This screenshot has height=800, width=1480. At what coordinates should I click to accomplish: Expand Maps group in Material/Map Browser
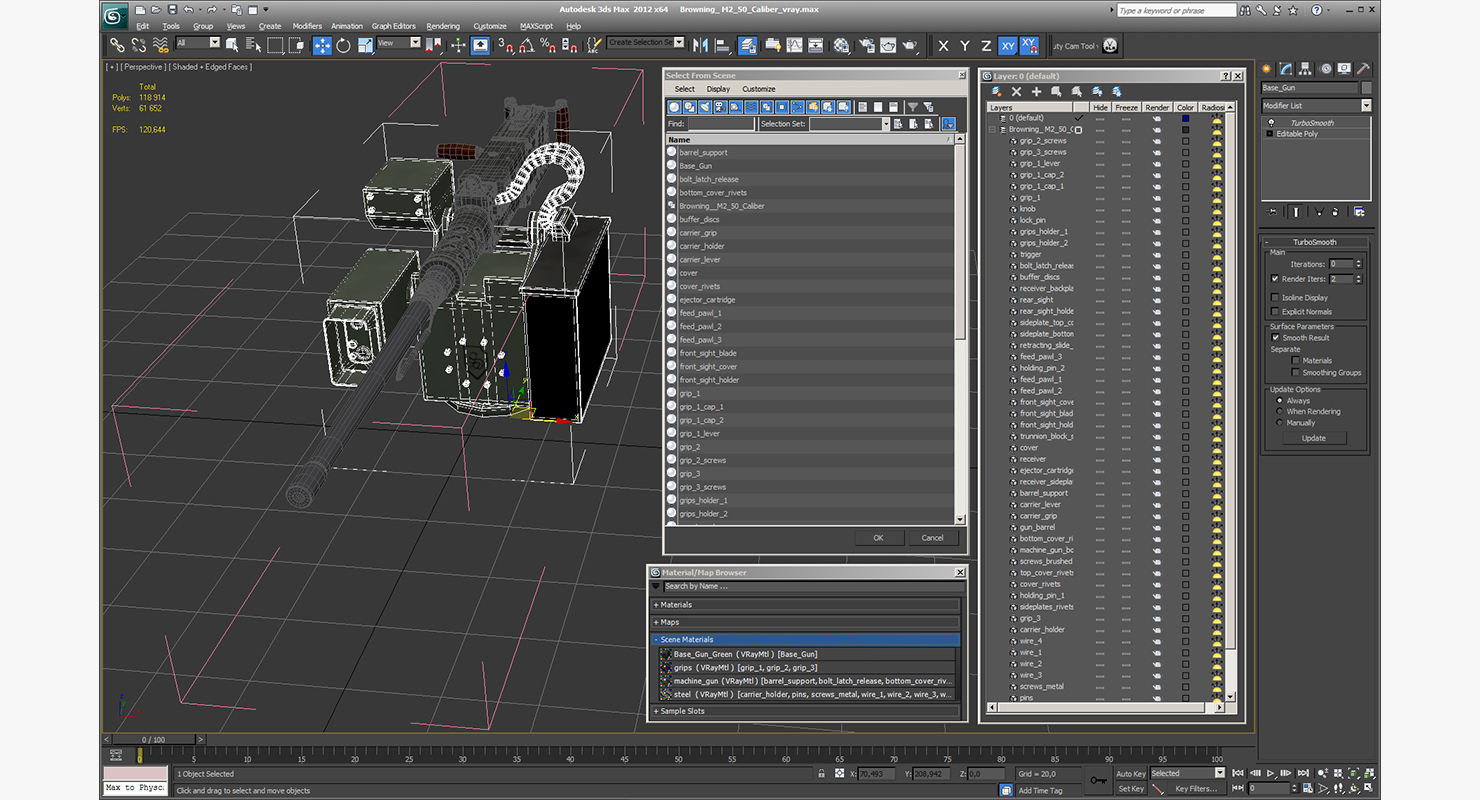point(806,622)
